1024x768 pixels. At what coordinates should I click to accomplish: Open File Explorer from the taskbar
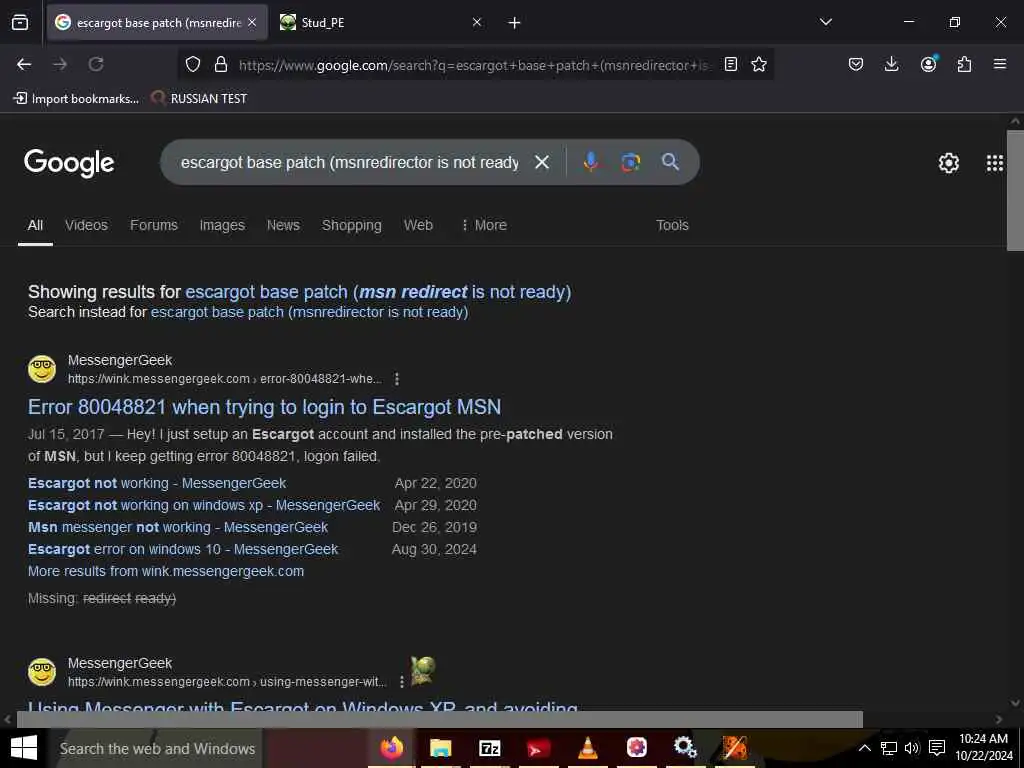pyautogui.click(x=441, y=748)
